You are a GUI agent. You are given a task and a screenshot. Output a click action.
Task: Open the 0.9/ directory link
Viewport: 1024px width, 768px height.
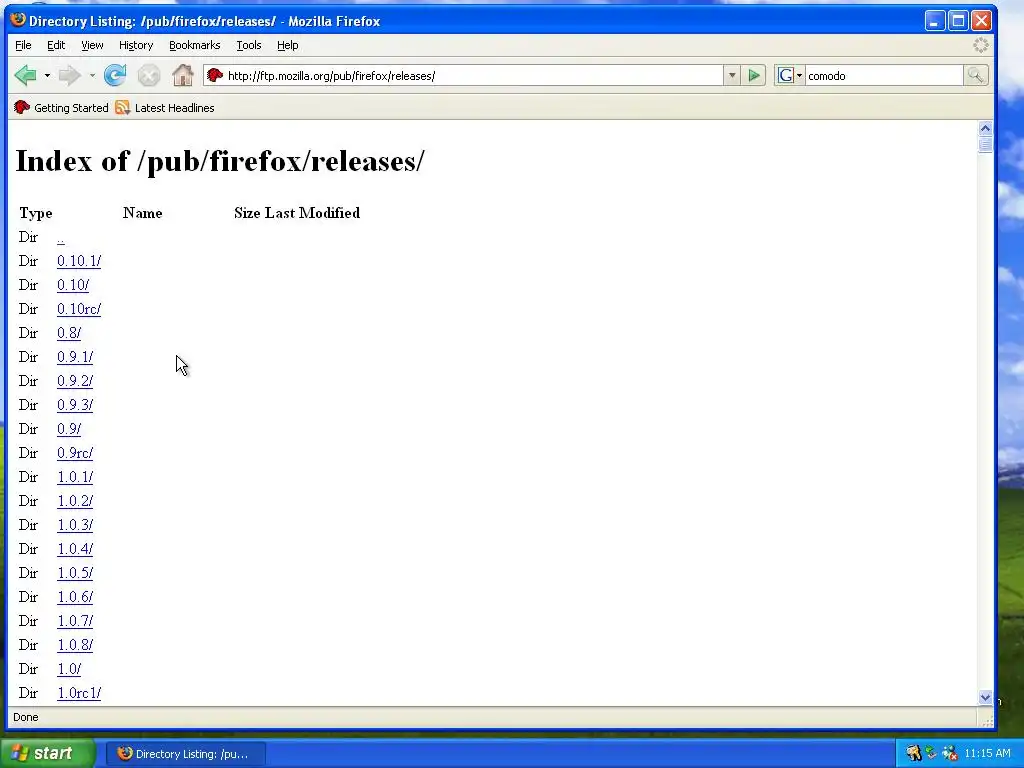coord(69,429)
